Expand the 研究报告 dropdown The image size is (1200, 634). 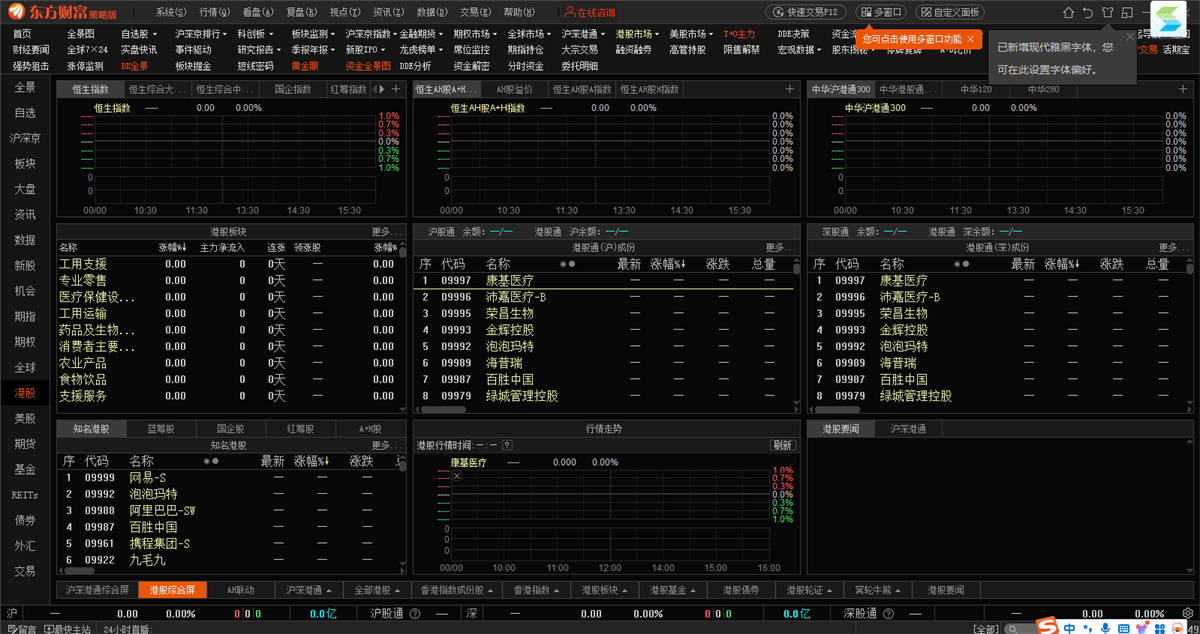pyautogui.click(x=260, y=49)
